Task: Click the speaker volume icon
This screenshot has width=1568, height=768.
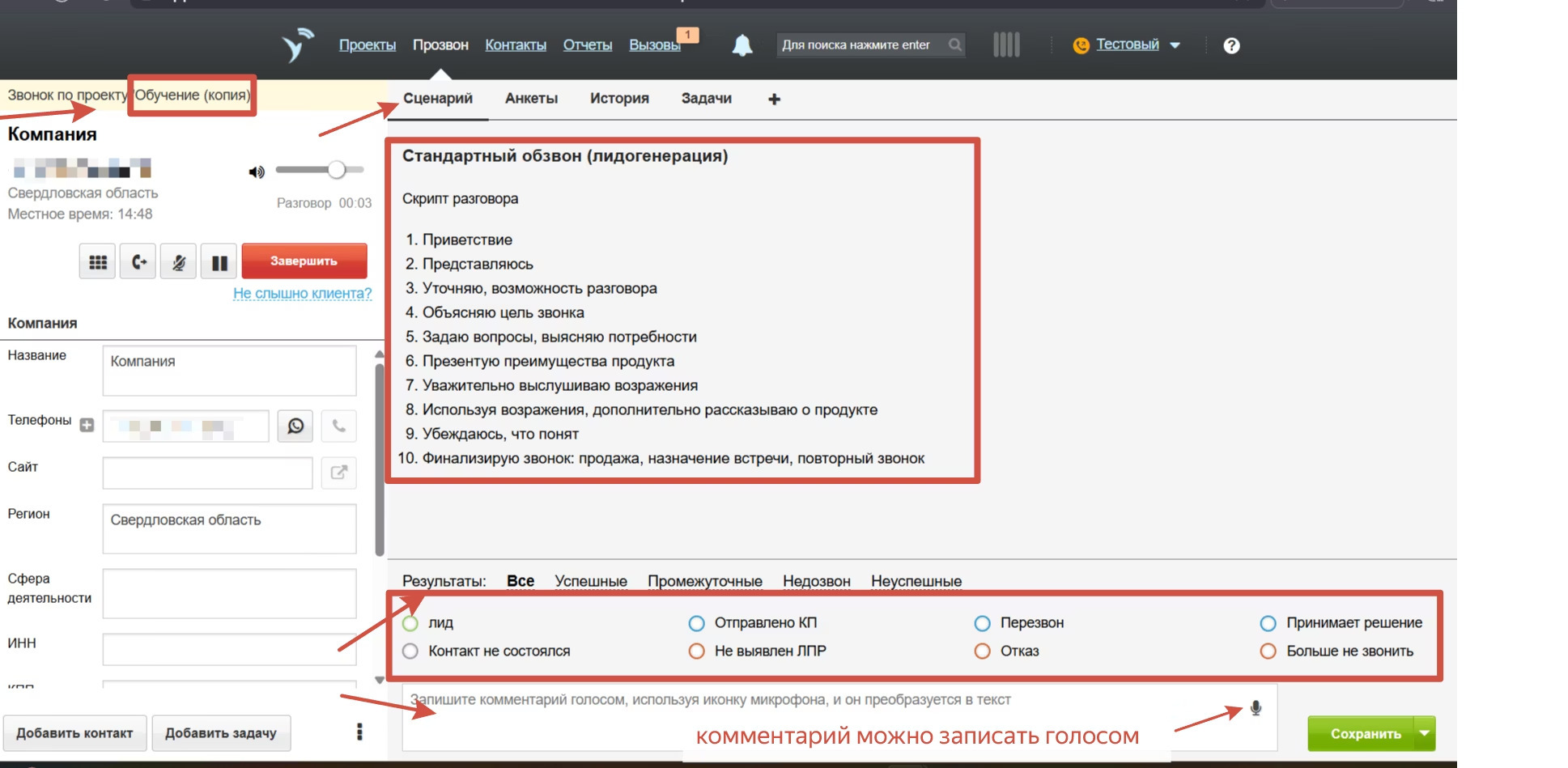Action: click(x=257, y=172)
